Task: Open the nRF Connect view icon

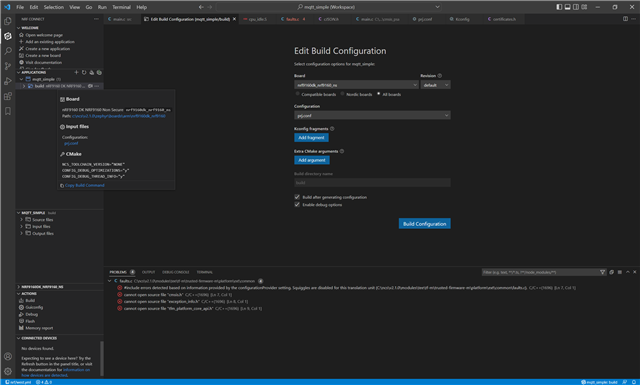Action: tap(8, 36)
